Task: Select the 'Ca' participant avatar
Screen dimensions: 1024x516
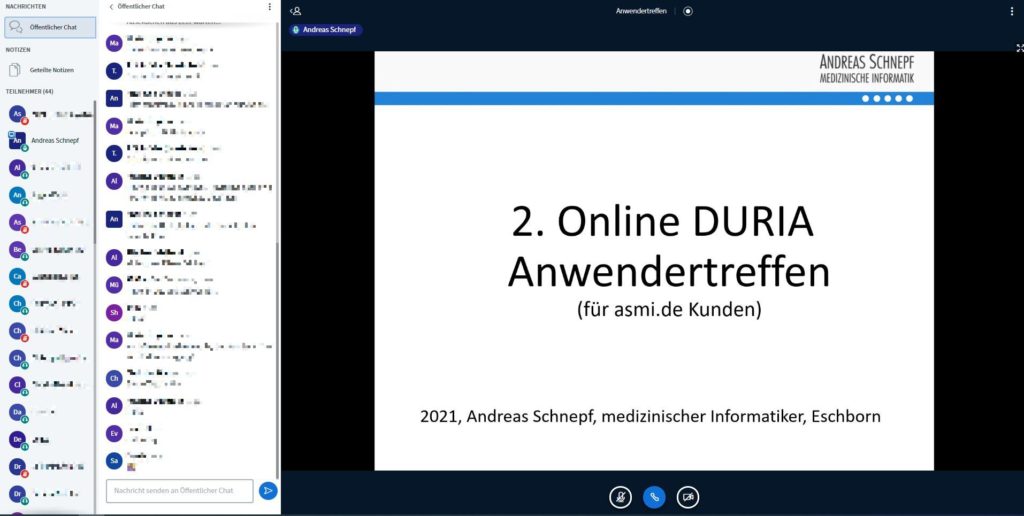Action: 18,277
